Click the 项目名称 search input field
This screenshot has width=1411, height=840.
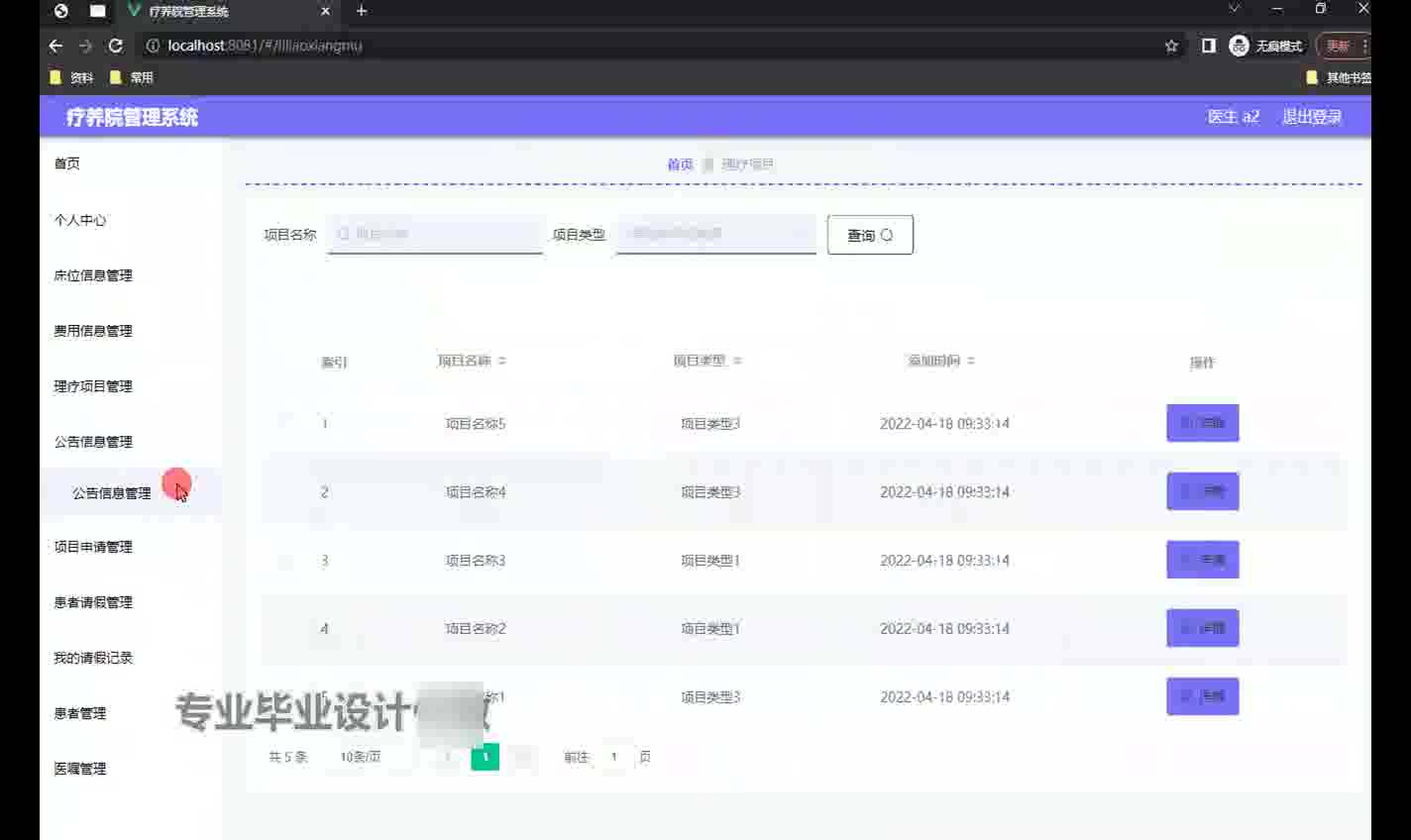436,234
